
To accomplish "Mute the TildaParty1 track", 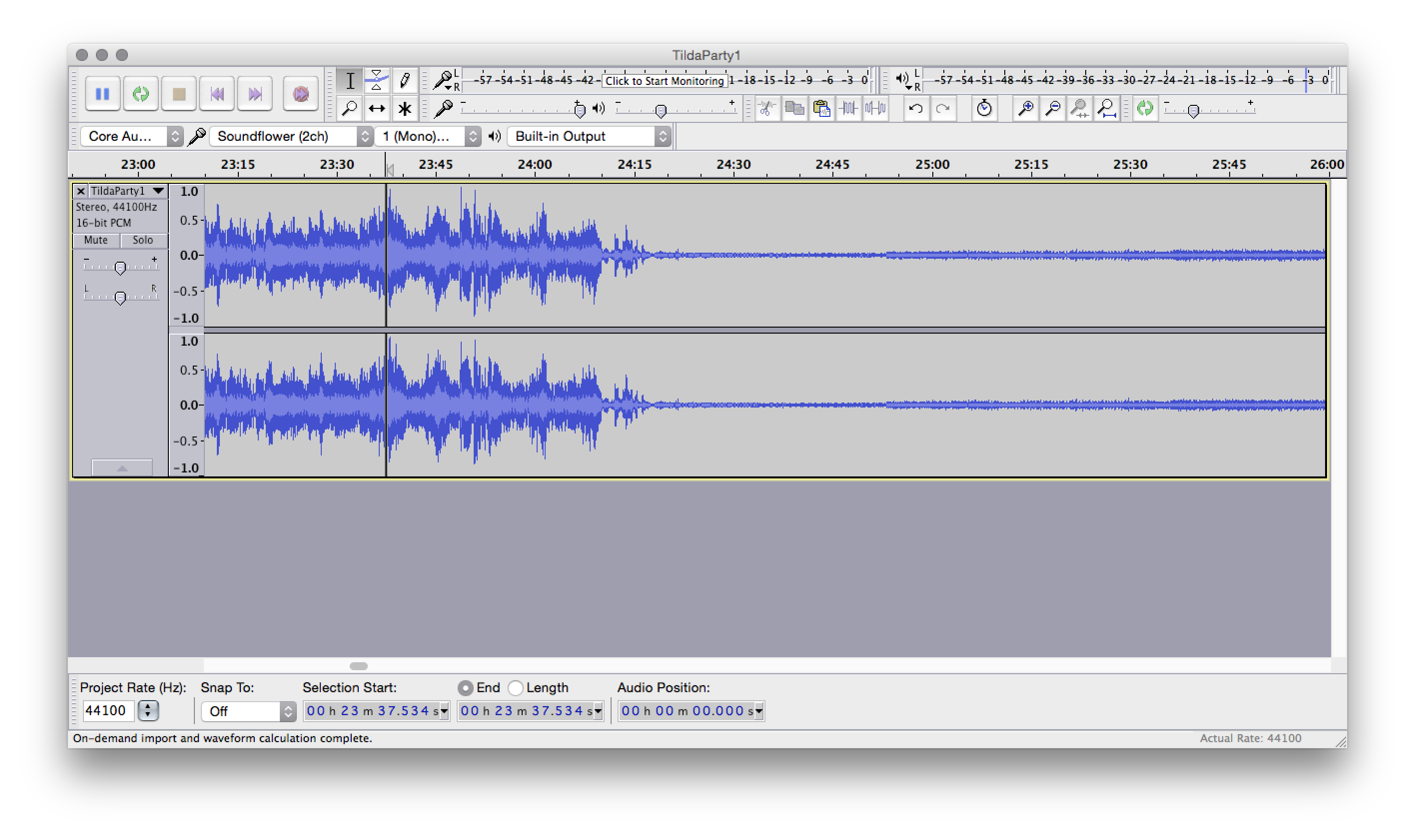I will [96, 240].
